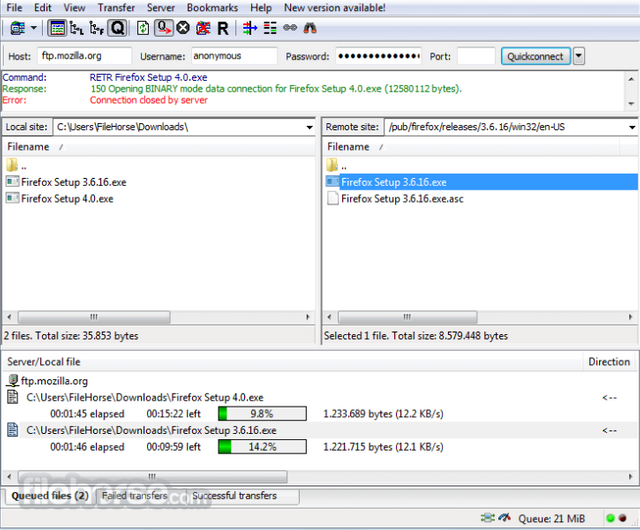
Task: Select remote file Firefox Setup 3.6.16.exe
Action: pyautogui.click(x=482, y=182)
